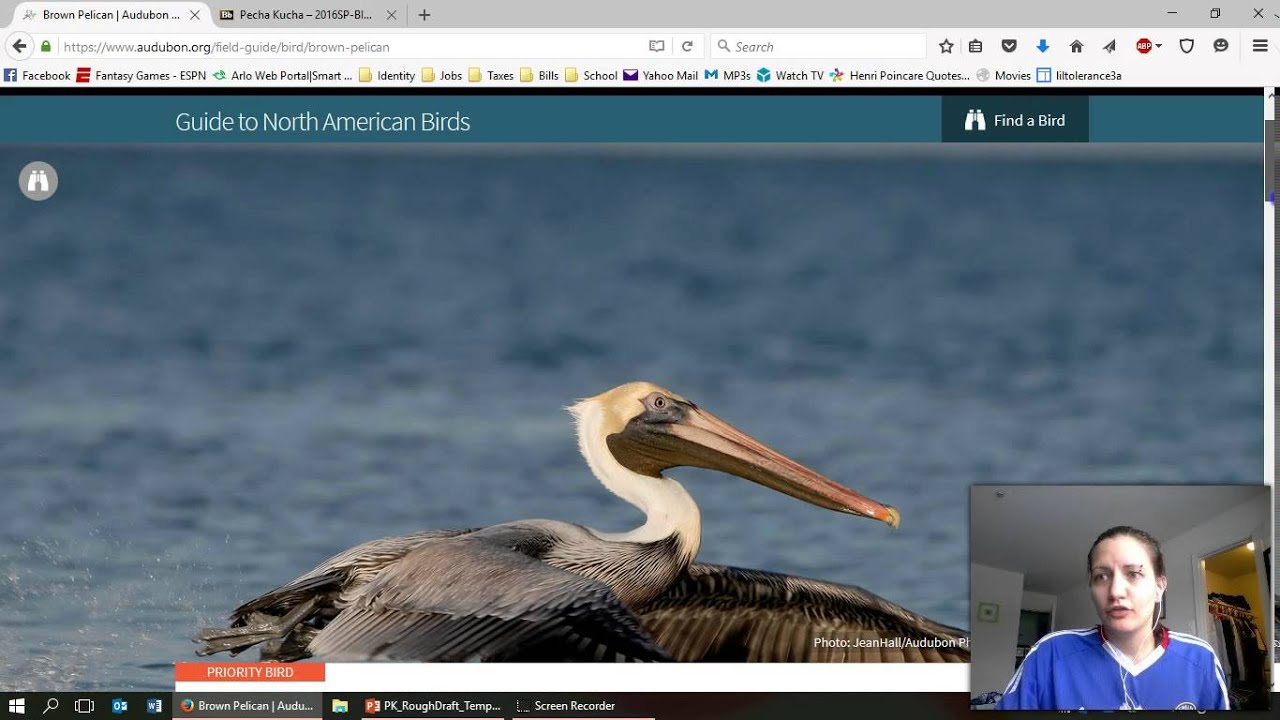Reload the page with the refresh icon

[x=687, y=46]
